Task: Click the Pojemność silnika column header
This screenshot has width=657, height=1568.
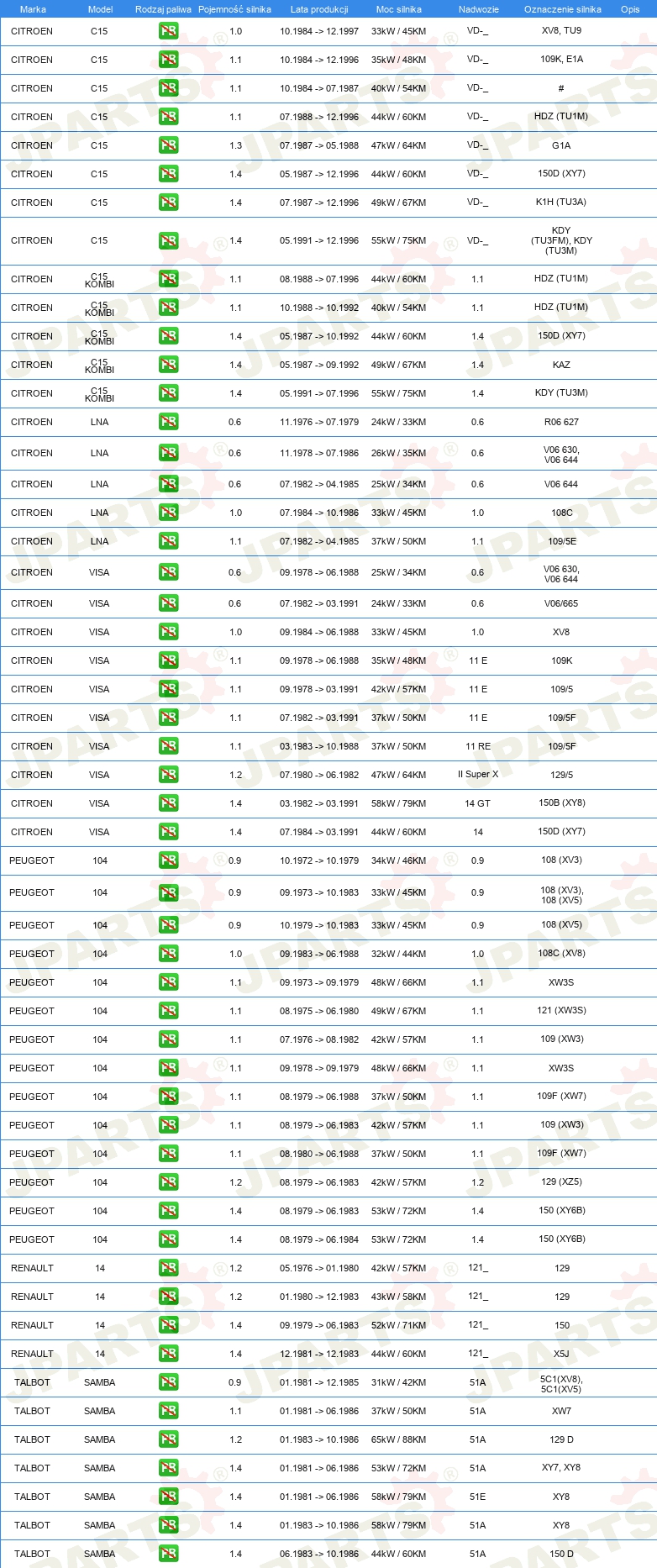Action: 234,9
